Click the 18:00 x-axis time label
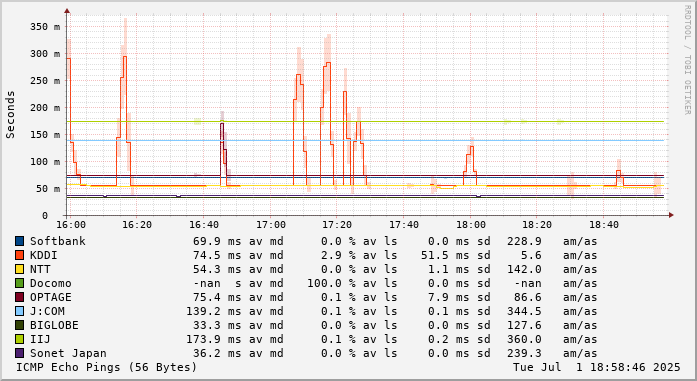 tap(471, 225)
